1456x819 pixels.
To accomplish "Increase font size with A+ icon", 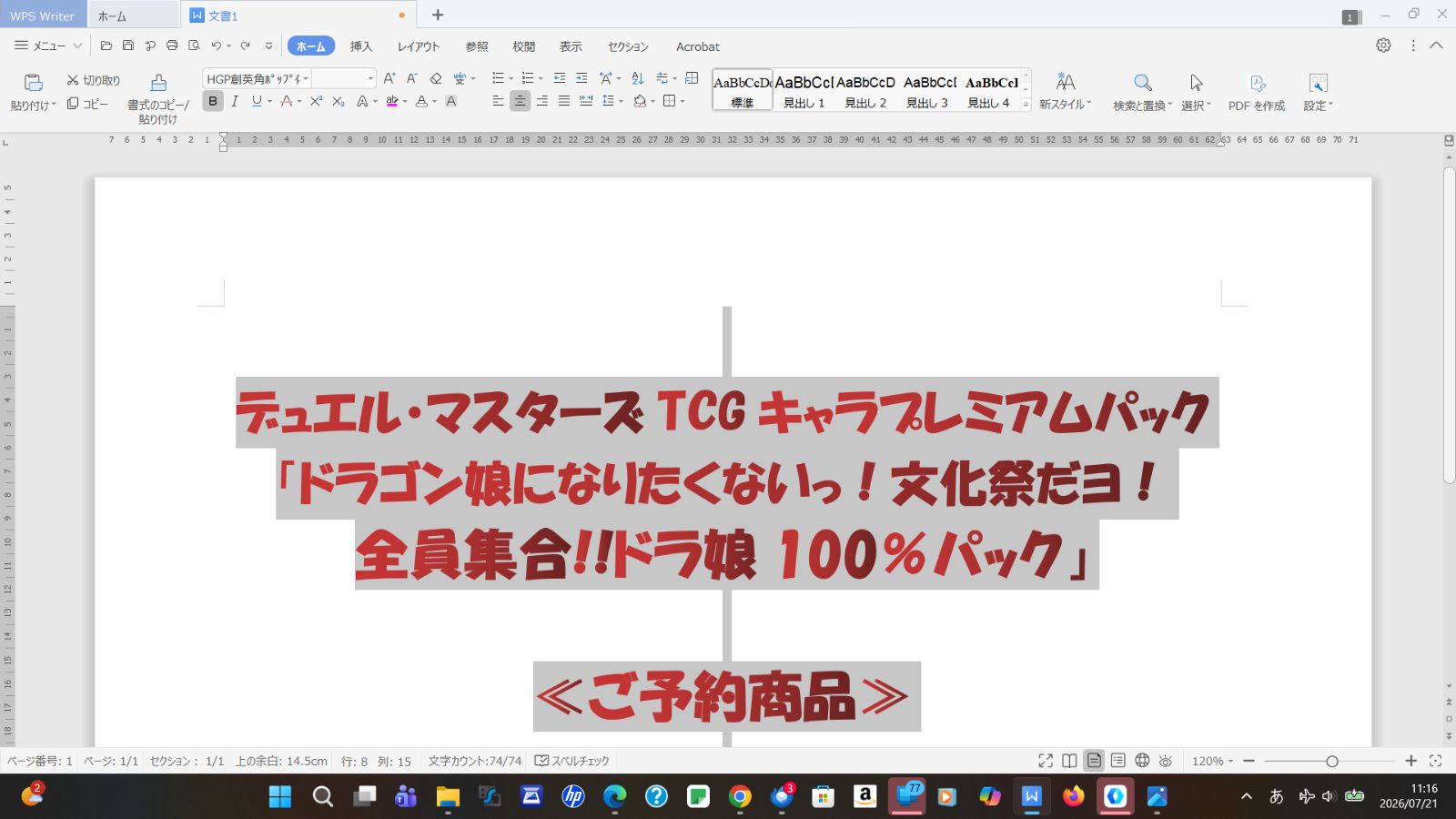I will pos(389,78).
